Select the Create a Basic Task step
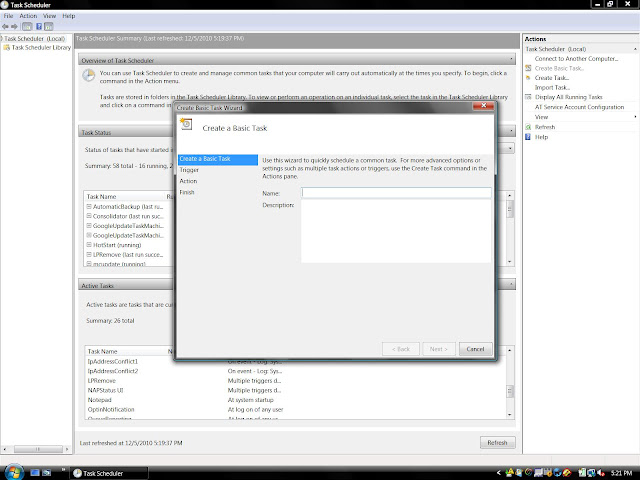The width and height of the screenshot is (640, 480). 218,159
